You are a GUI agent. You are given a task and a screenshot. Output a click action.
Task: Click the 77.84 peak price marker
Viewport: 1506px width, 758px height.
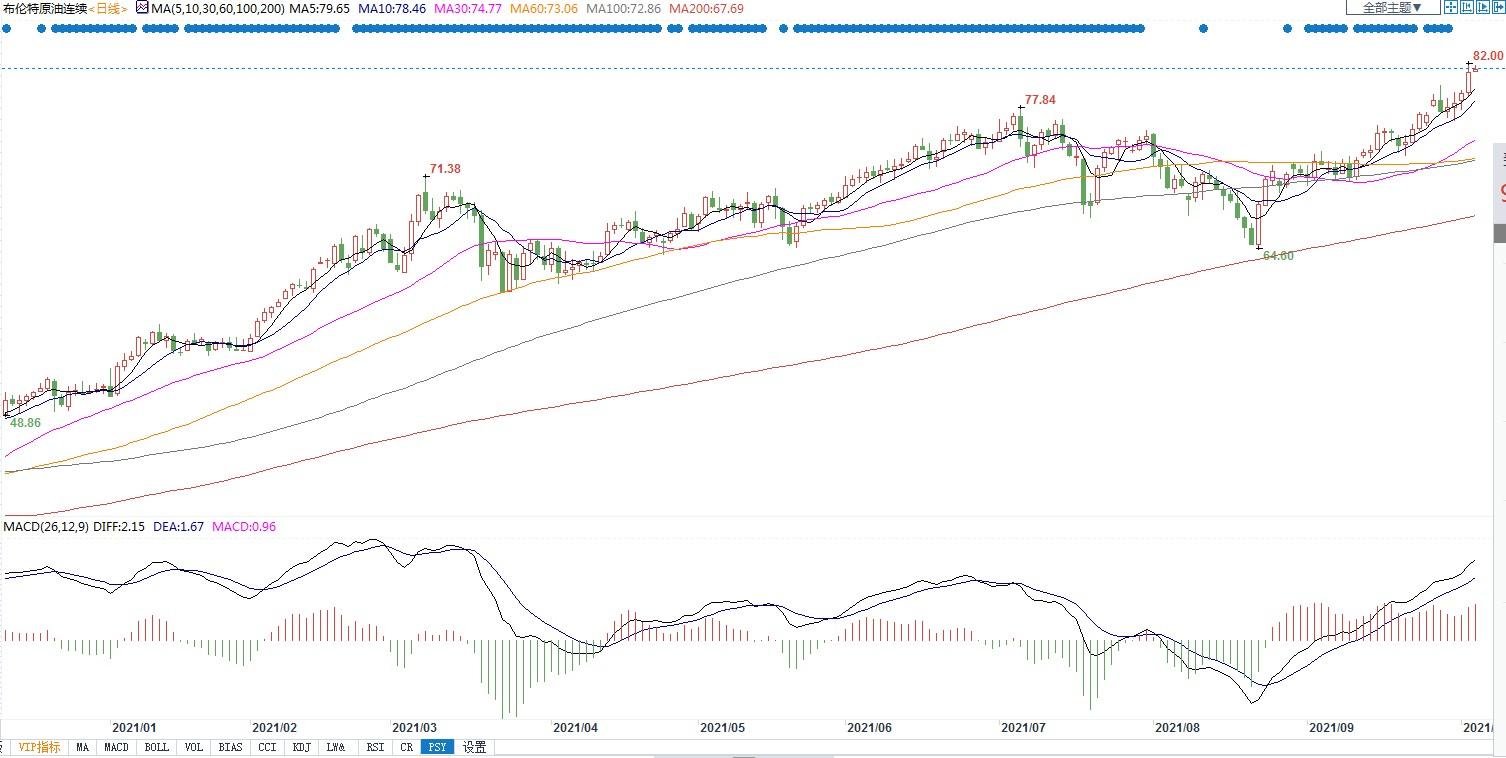point(1039,100)
